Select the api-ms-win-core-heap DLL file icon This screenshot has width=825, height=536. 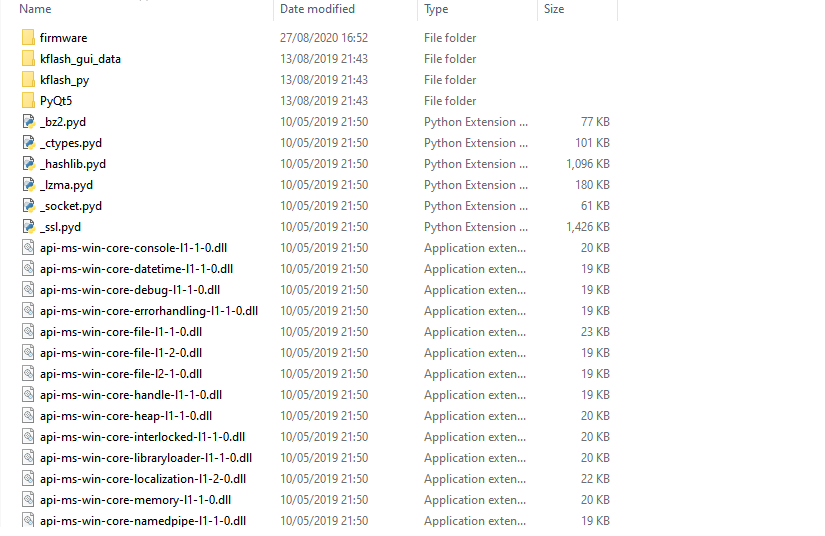pyautogui.click(x=28, y=416)
